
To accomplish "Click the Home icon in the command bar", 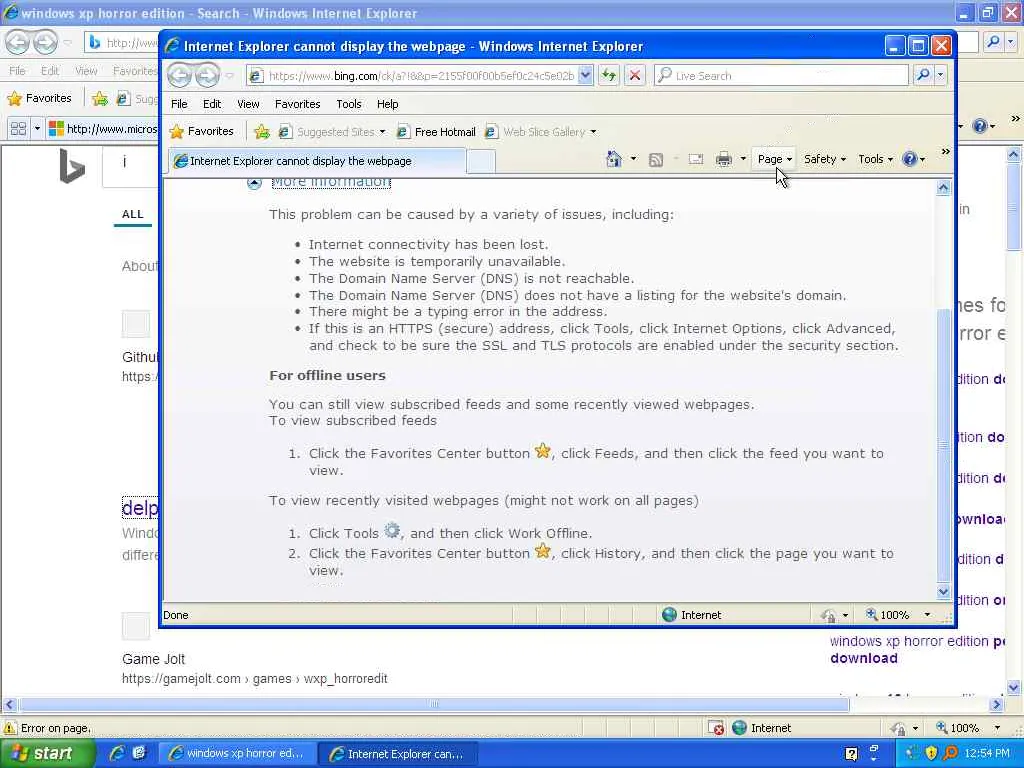I will click(614, 159).
